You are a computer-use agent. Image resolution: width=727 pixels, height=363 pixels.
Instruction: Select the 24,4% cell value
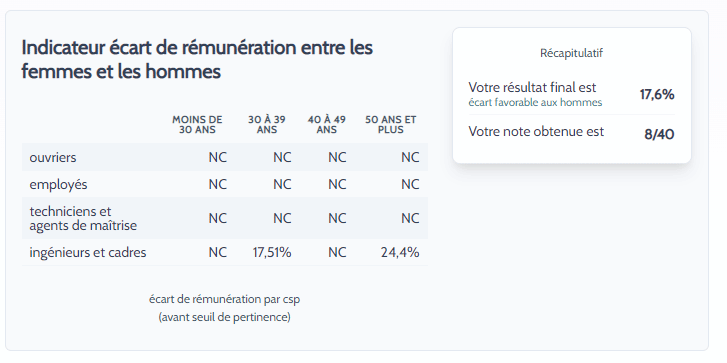(x=400, y=253)
